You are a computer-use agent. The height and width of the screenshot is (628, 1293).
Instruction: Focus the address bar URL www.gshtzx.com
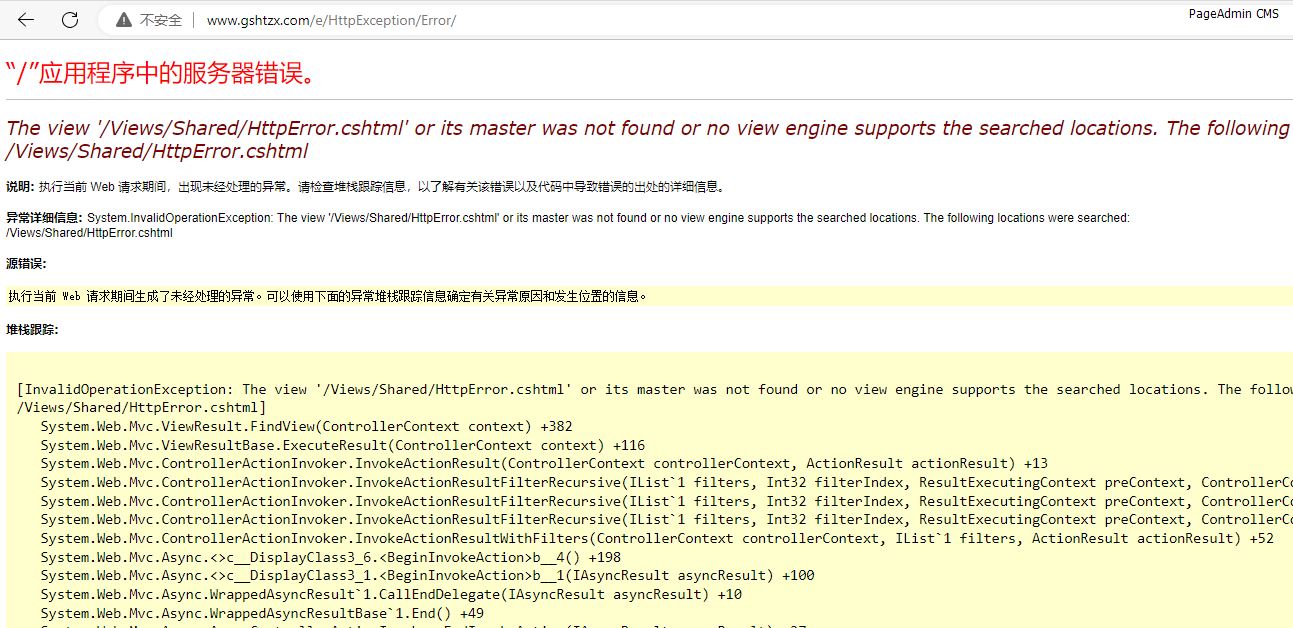(330, 20)
